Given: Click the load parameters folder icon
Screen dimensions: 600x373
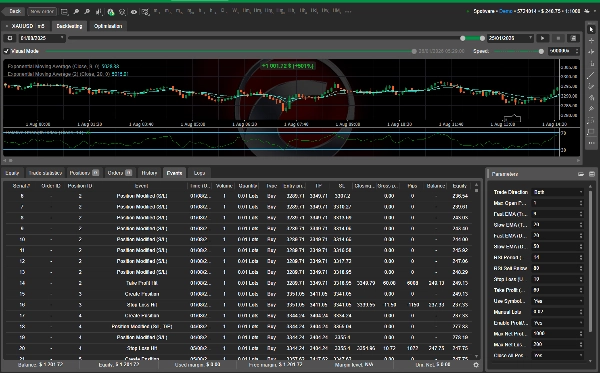Looking at the screenshot, I should coord(581,174).
